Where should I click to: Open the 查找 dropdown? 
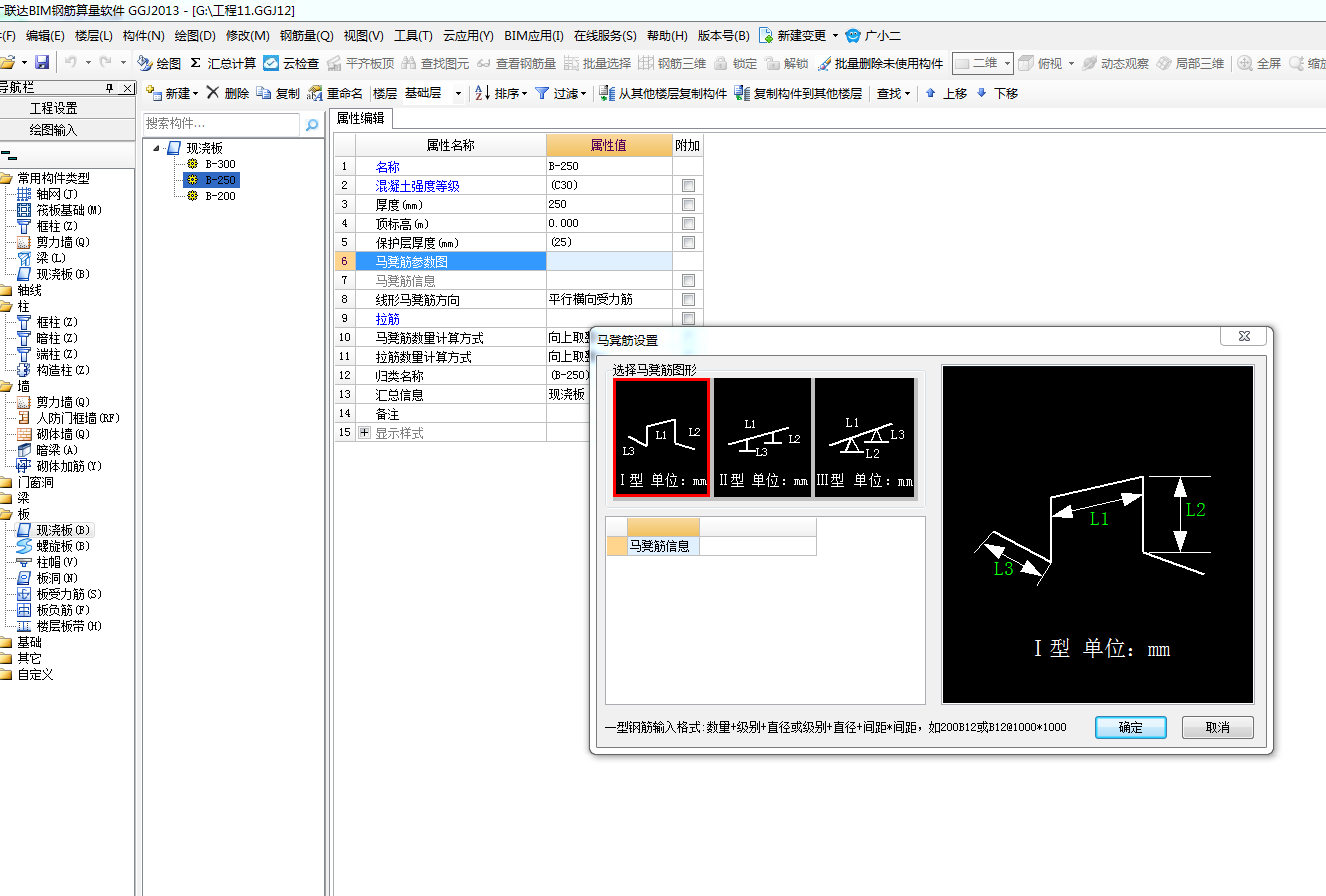click(x=894, y=93)
